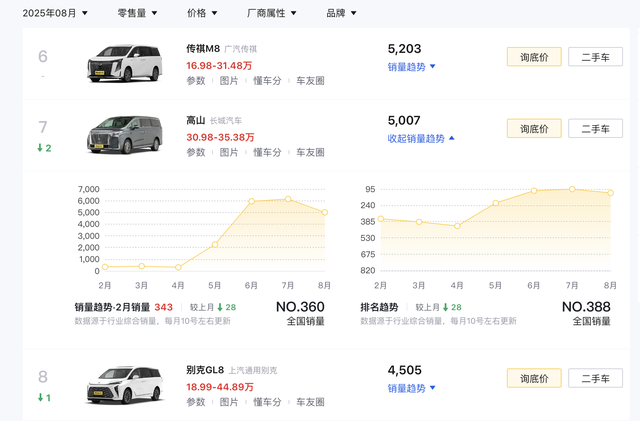Expand 销量趋势 for 传祺M8
The width and height of the screenshot is (640, 421).
click(411, 67)
